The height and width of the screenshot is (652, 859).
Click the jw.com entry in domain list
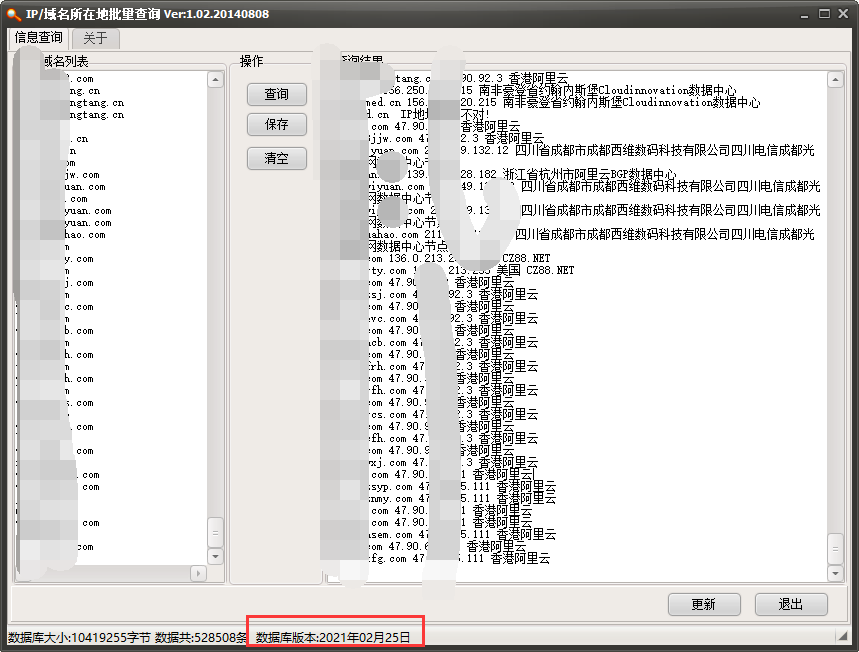tap(82, 175)
